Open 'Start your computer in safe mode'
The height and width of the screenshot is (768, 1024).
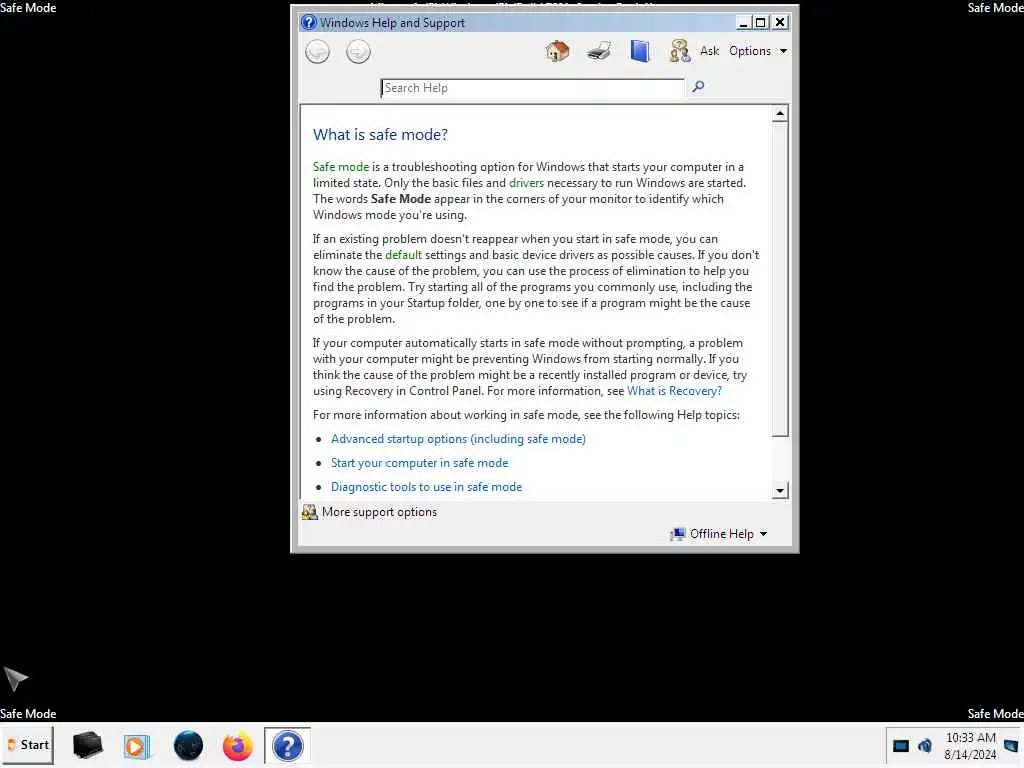[x=419, y=463]
